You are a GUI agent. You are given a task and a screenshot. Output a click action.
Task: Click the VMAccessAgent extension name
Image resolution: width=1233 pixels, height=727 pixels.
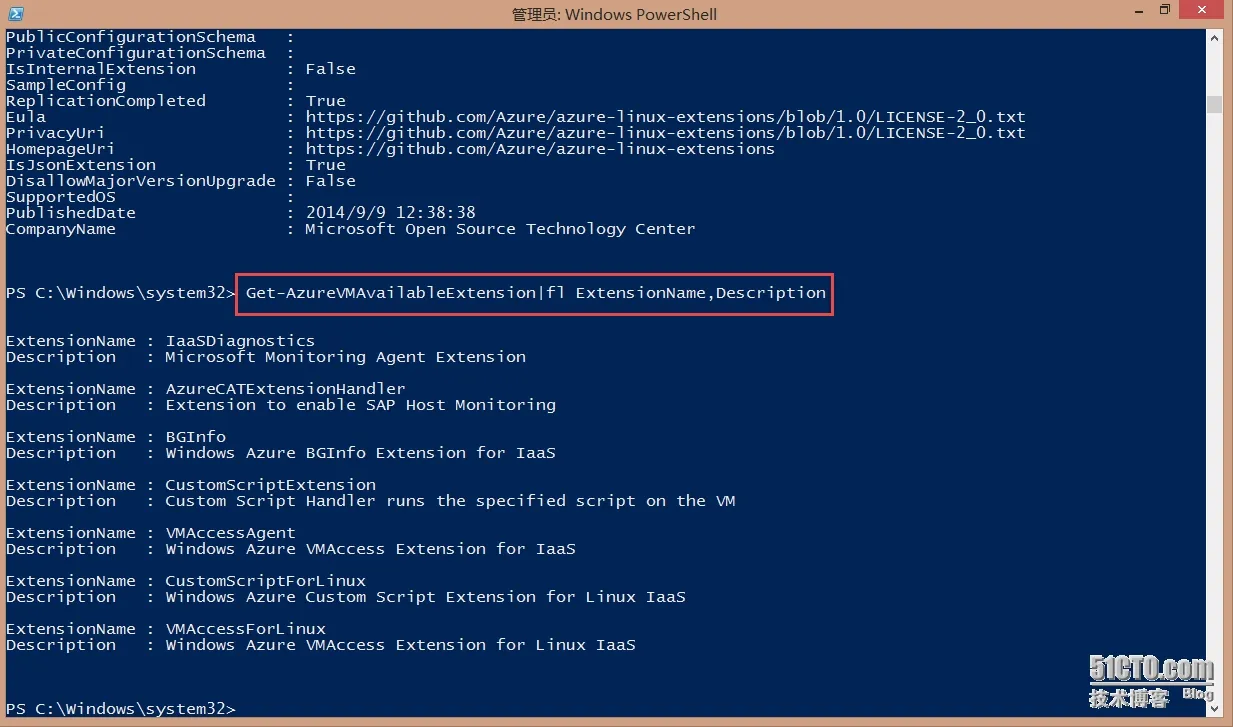click(230, 533)
